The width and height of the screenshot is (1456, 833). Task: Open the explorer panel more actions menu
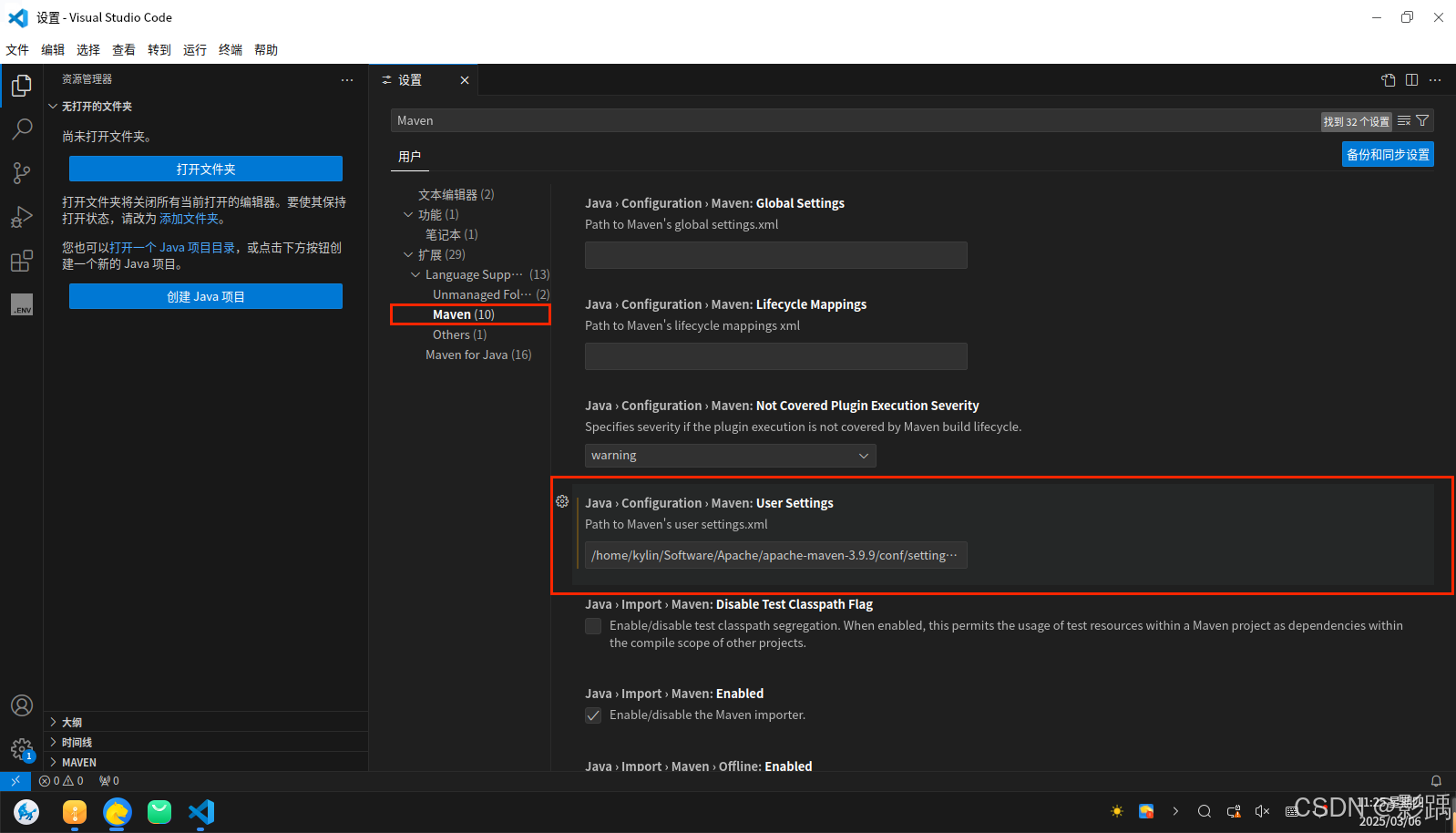pos(347,80)
